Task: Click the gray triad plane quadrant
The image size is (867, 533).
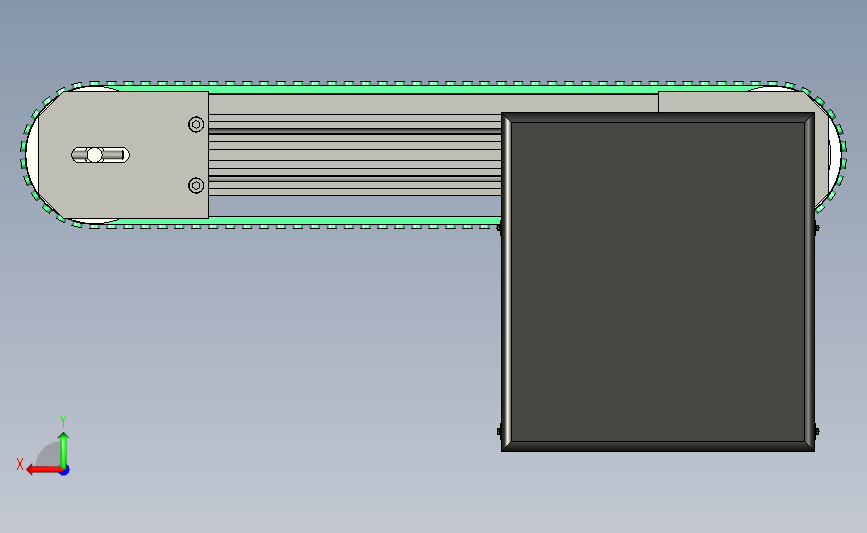Action: click(x=49, y=456)
